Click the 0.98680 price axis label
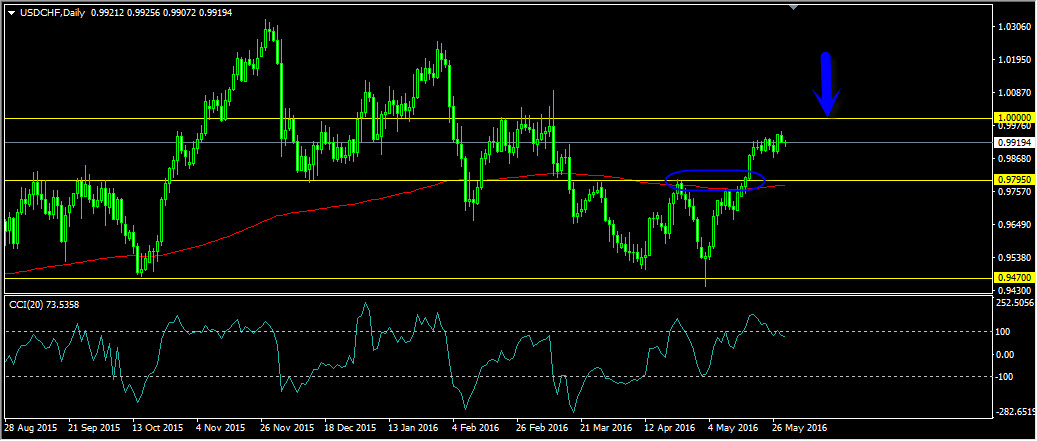 point(1014,159)
